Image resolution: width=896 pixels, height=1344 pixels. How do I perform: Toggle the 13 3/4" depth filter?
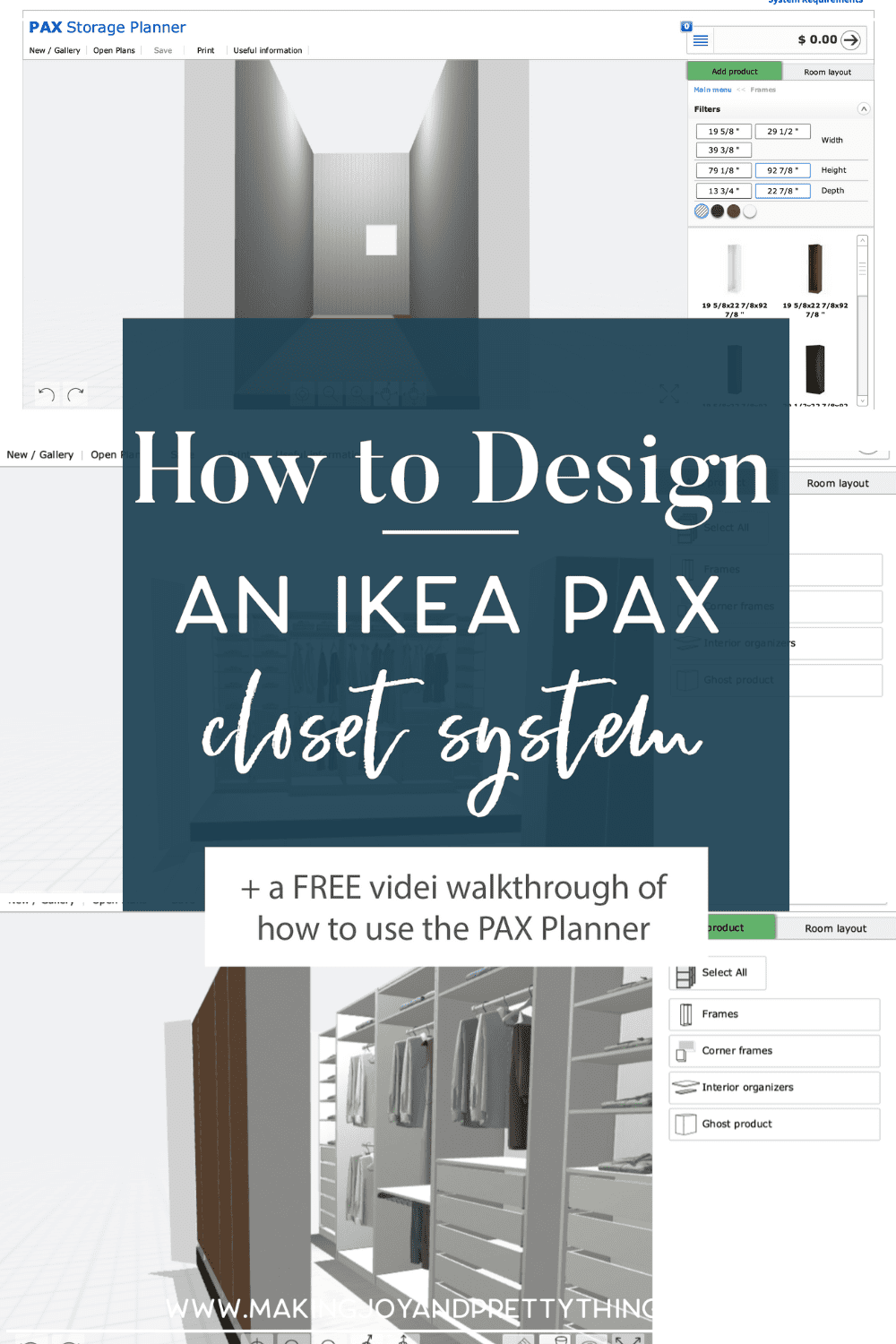pos(724,191)
